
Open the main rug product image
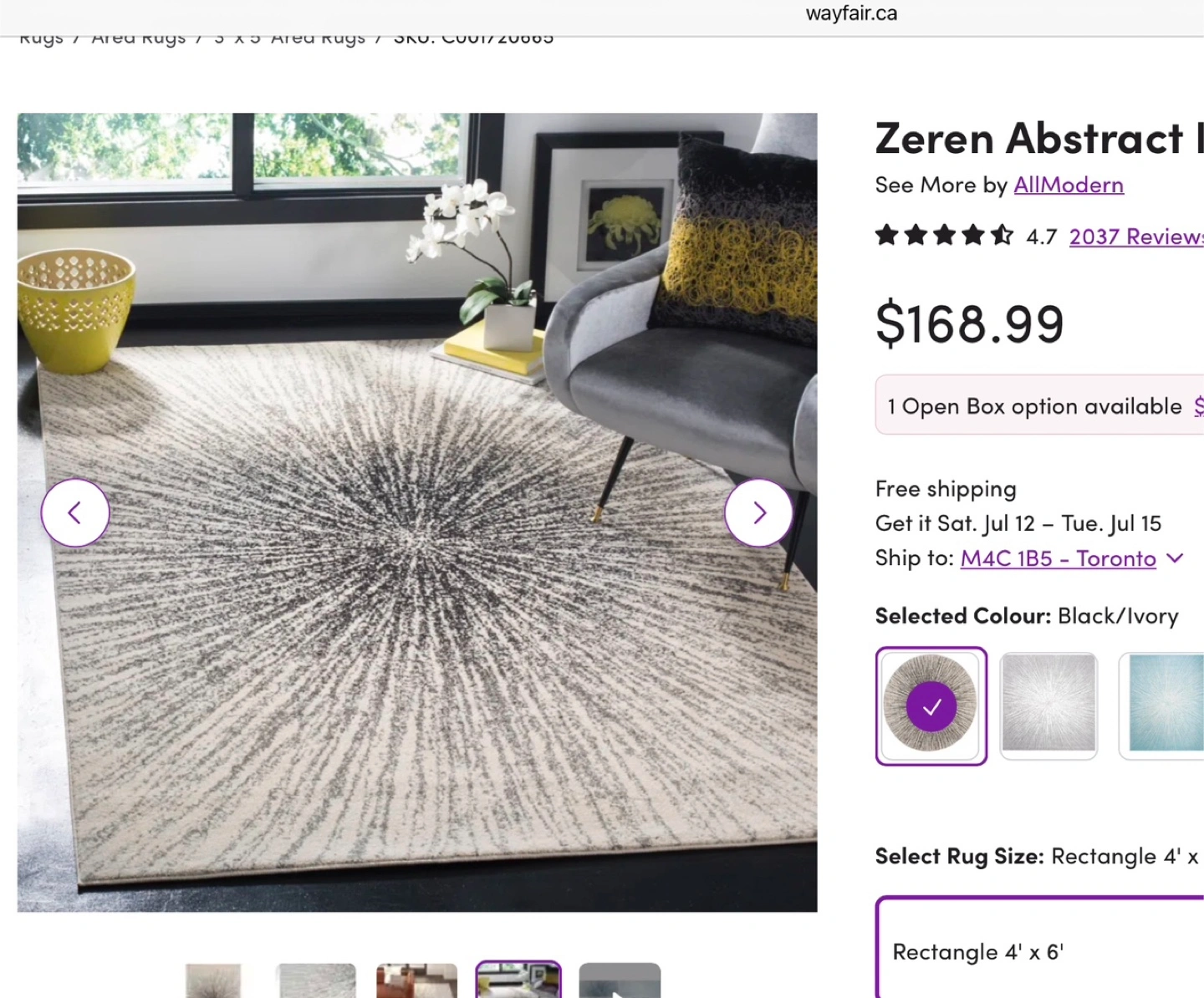click(x=417, y=512)
